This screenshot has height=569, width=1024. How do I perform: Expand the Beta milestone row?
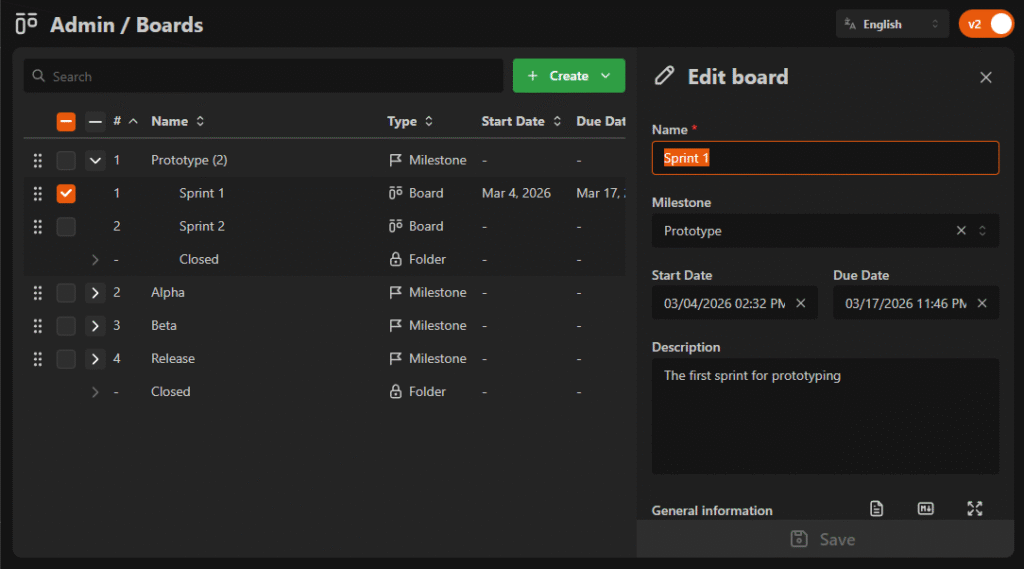(x=95, y=326)
